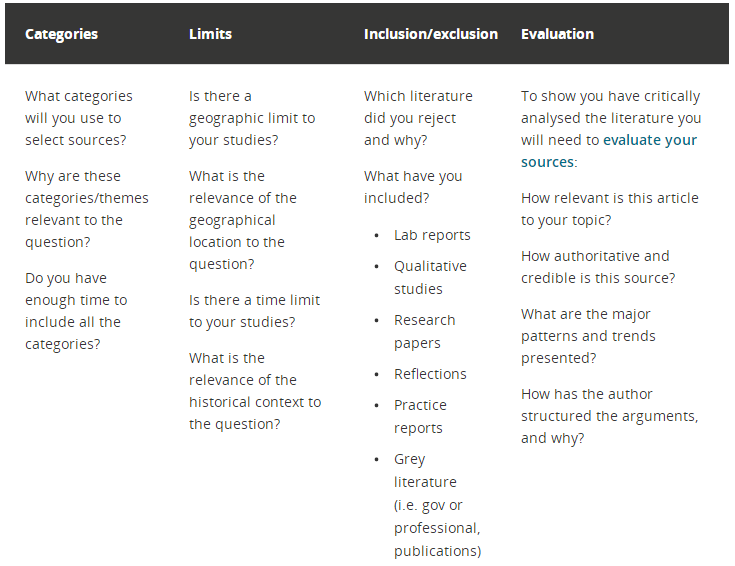Click the Limits column header
Image resolution: width=735 pixels, height=566 pixels.
(x=210, y=34)
